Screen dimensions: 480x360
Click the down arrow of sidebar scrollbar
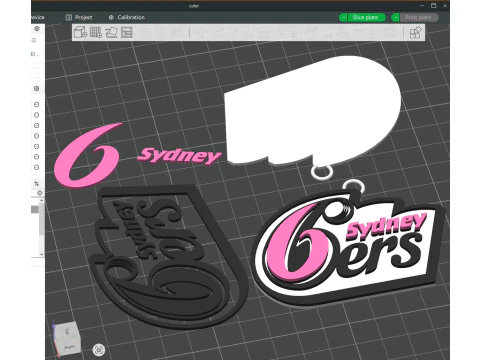(41, 254)
